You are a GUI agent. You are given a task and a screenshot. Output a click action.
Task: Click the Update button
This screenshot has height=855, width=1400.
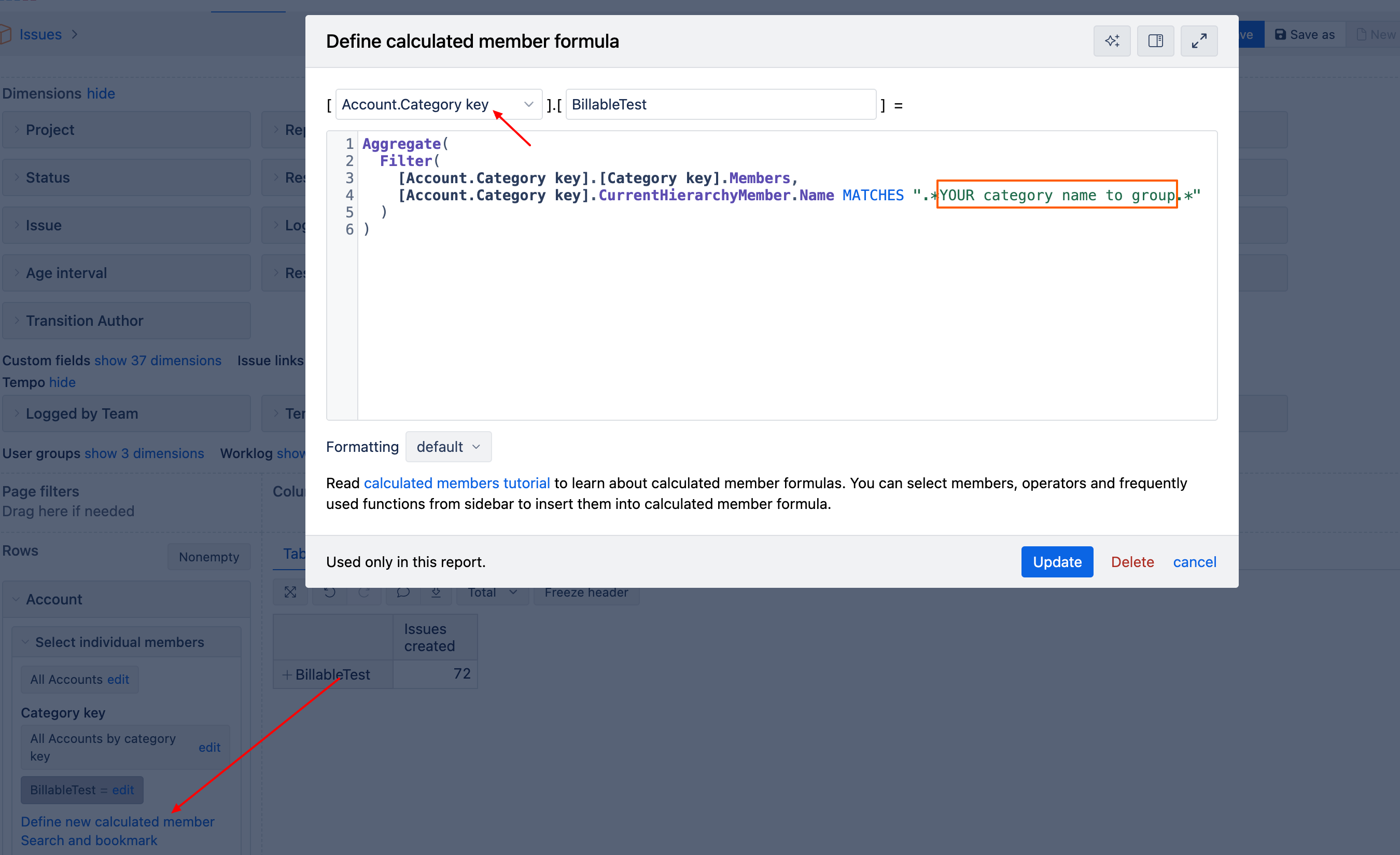[x=1057, y=562]
